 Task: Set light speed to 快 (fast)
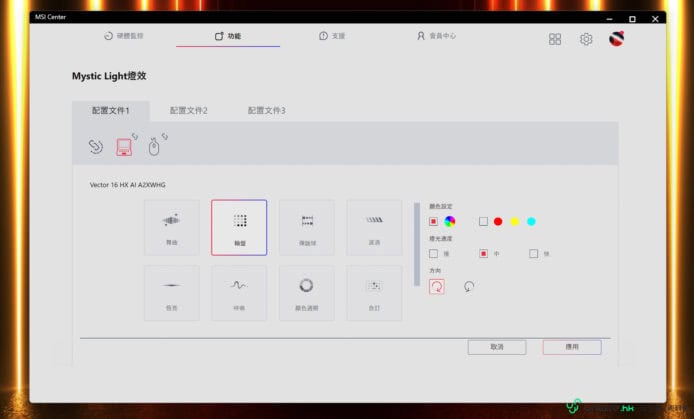533,254
